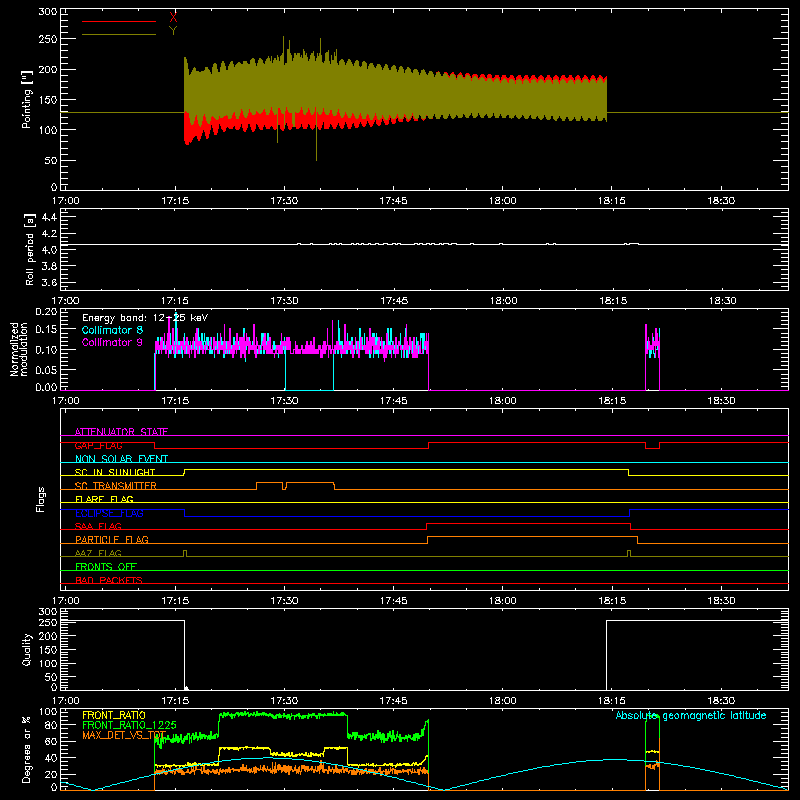The height and width of the screenshot is (800, 800).
Task: Click the 250 tick on Pointing axis
Action: [48, 39]
